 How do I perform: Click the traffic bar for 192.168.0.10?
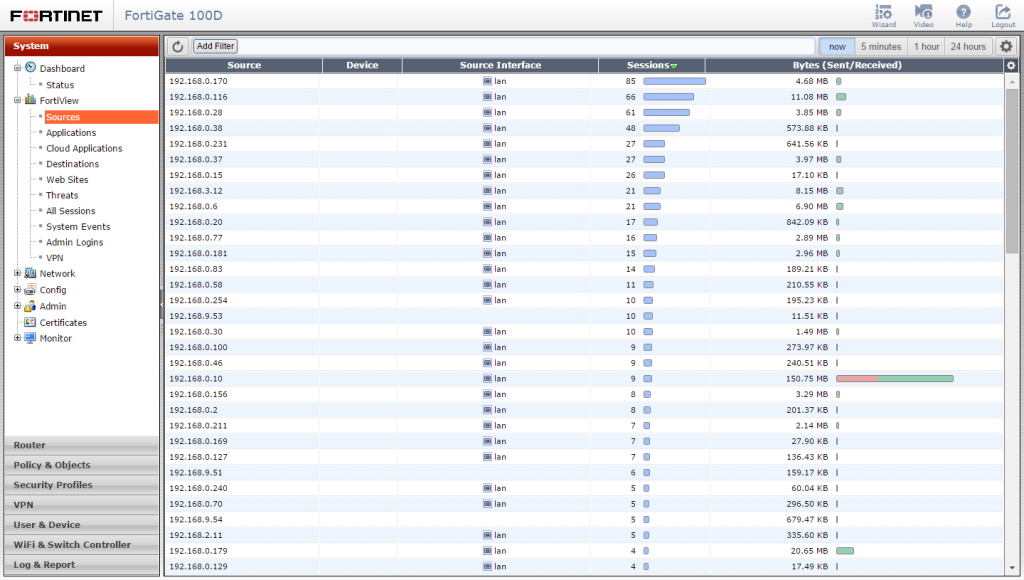click(x=894, y=378)
